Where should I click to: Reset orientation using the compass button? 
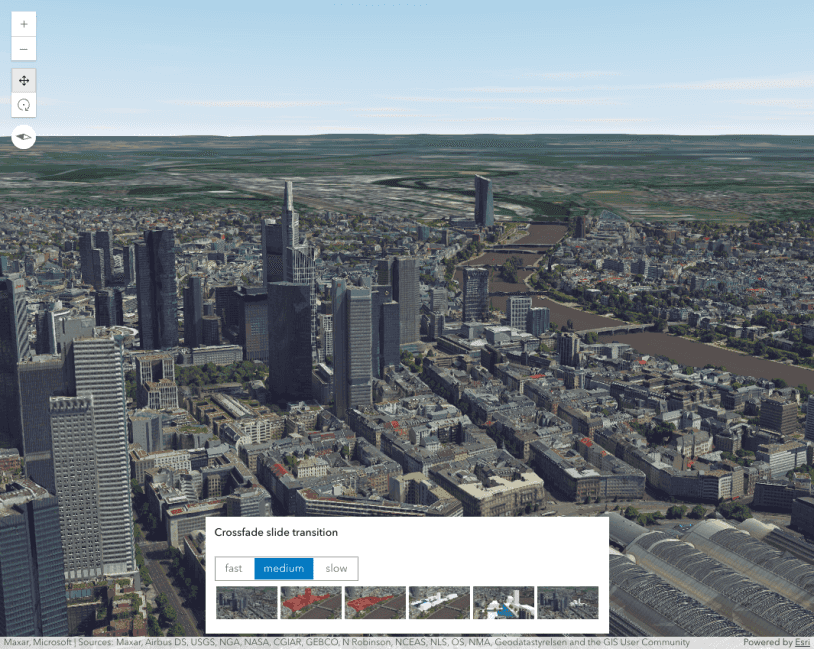[24, 137]
